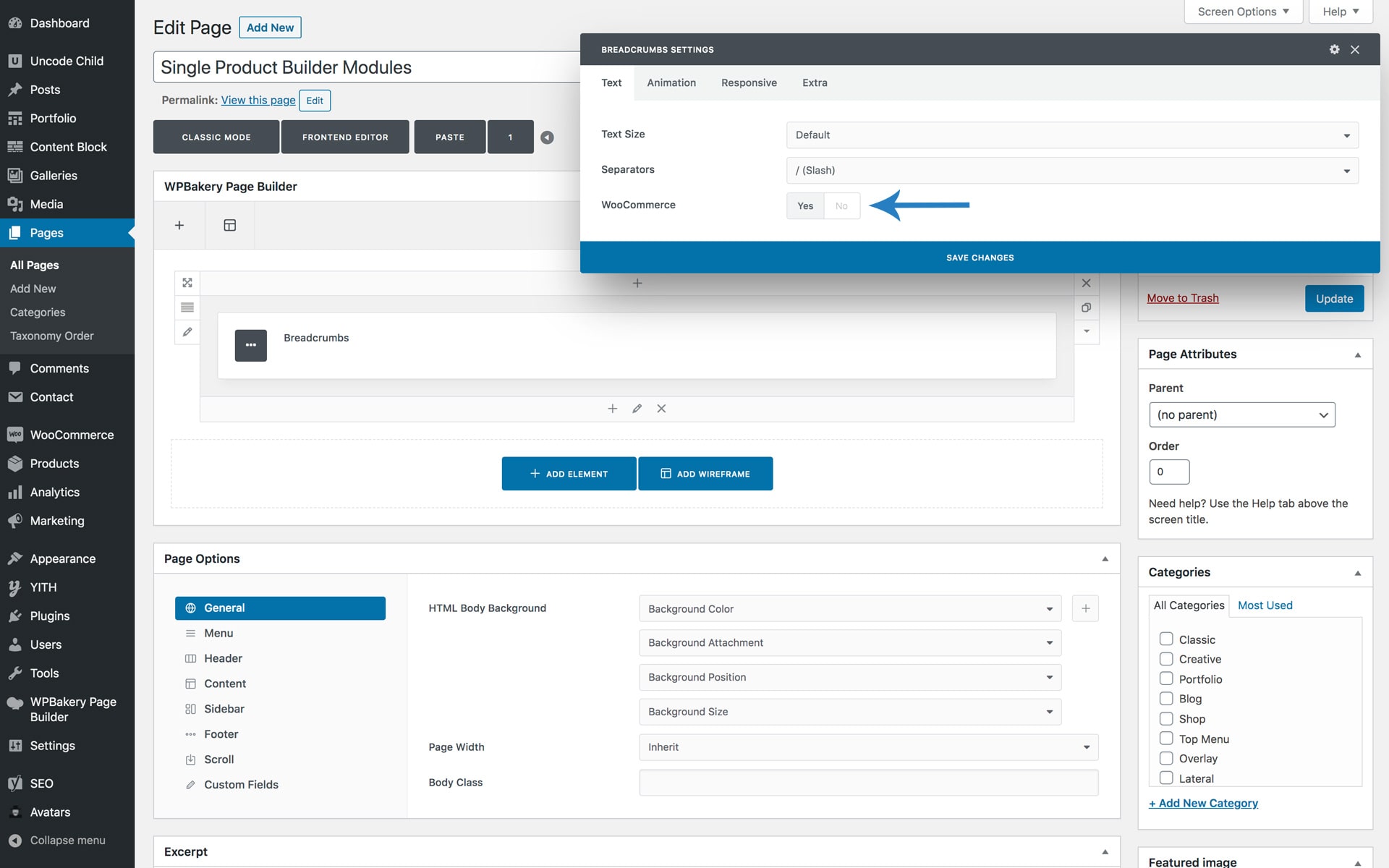Click the Save Changes button
Image resolution: width=1389 pixels, height=868 pixels.
pos(980,258)
